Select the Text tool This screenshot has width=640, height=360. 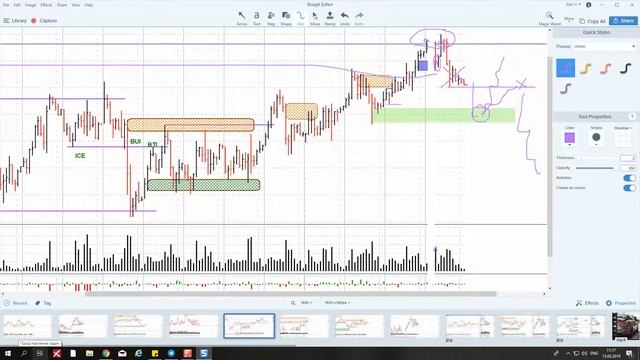click(x=256, y=18)
